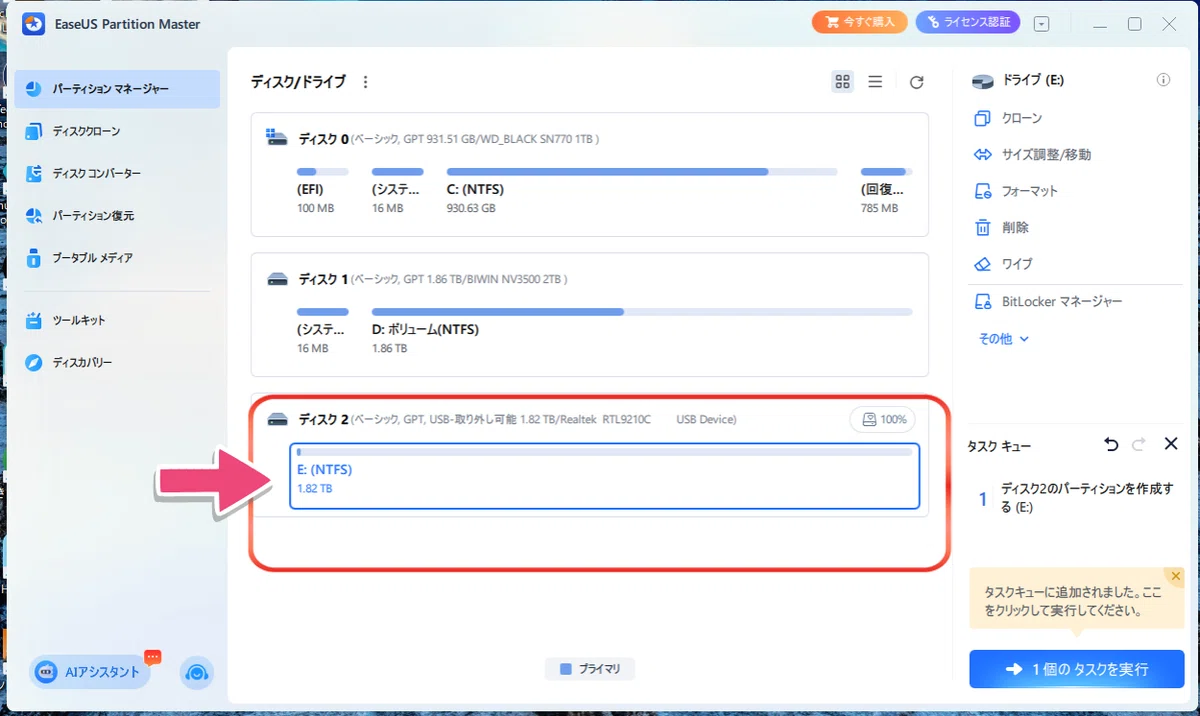Undo the last queued task
The height and width of the screenshot is (716, 1200).
click(1111, 444)
